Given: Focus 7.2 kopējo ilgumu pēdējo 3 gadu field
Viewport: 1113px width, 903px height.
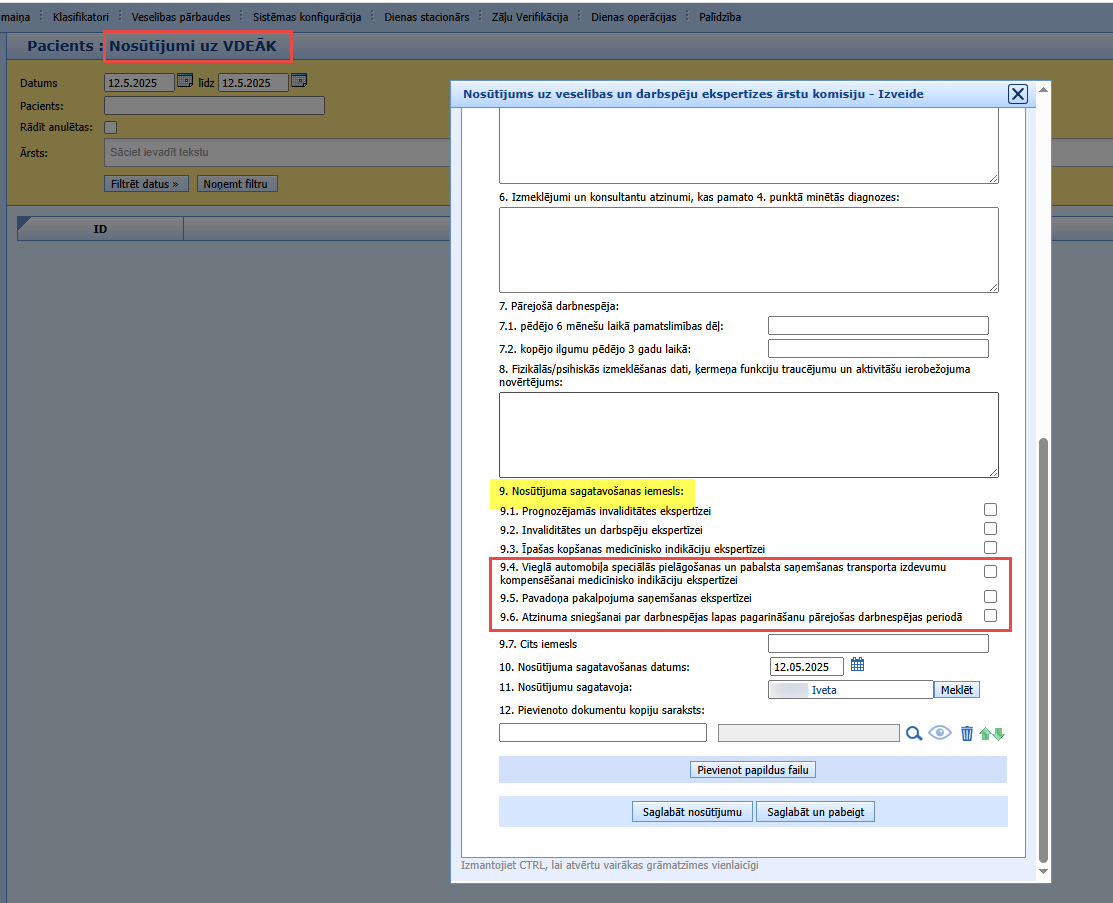Looking at the screenshot, I should [878, 349].
